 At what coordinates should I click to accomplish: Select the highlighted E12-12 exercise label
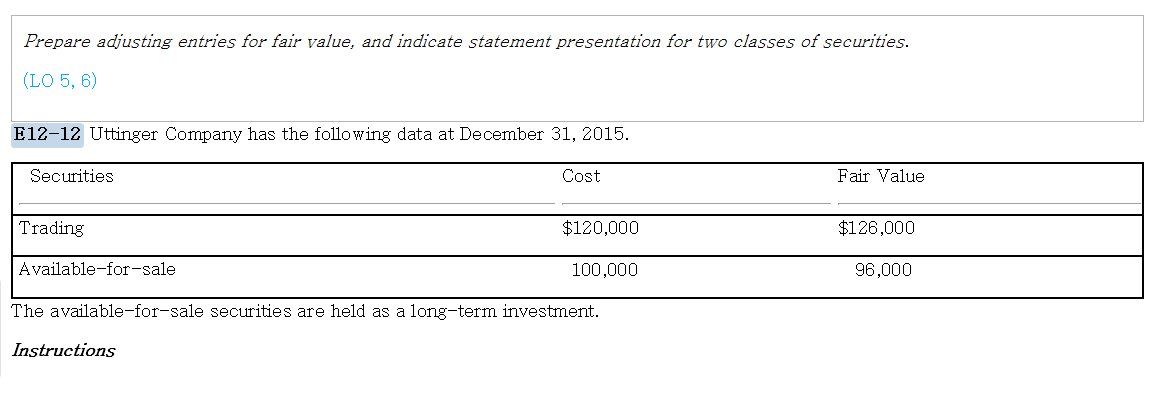47,135
